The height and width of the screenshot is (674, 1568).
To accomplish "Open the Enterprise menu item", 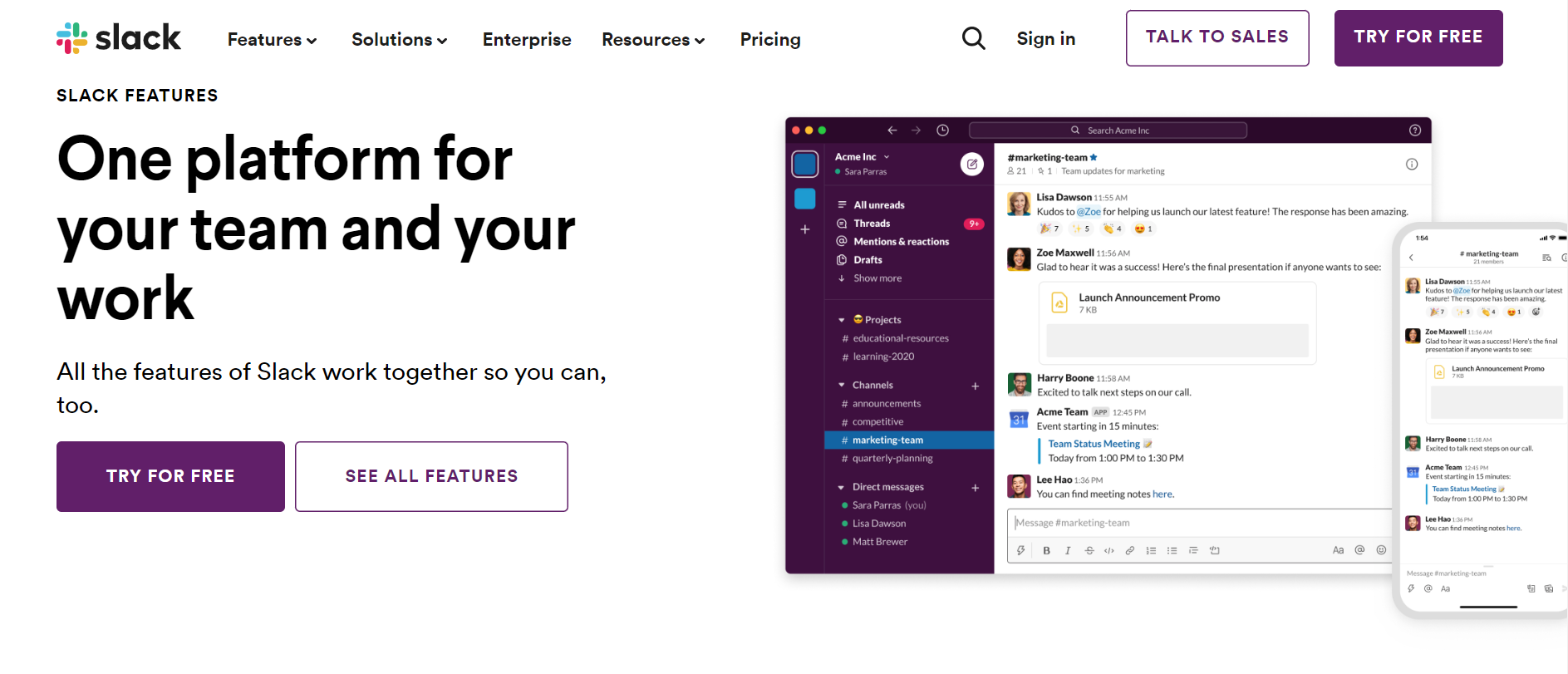I will [x=526, y=39].
